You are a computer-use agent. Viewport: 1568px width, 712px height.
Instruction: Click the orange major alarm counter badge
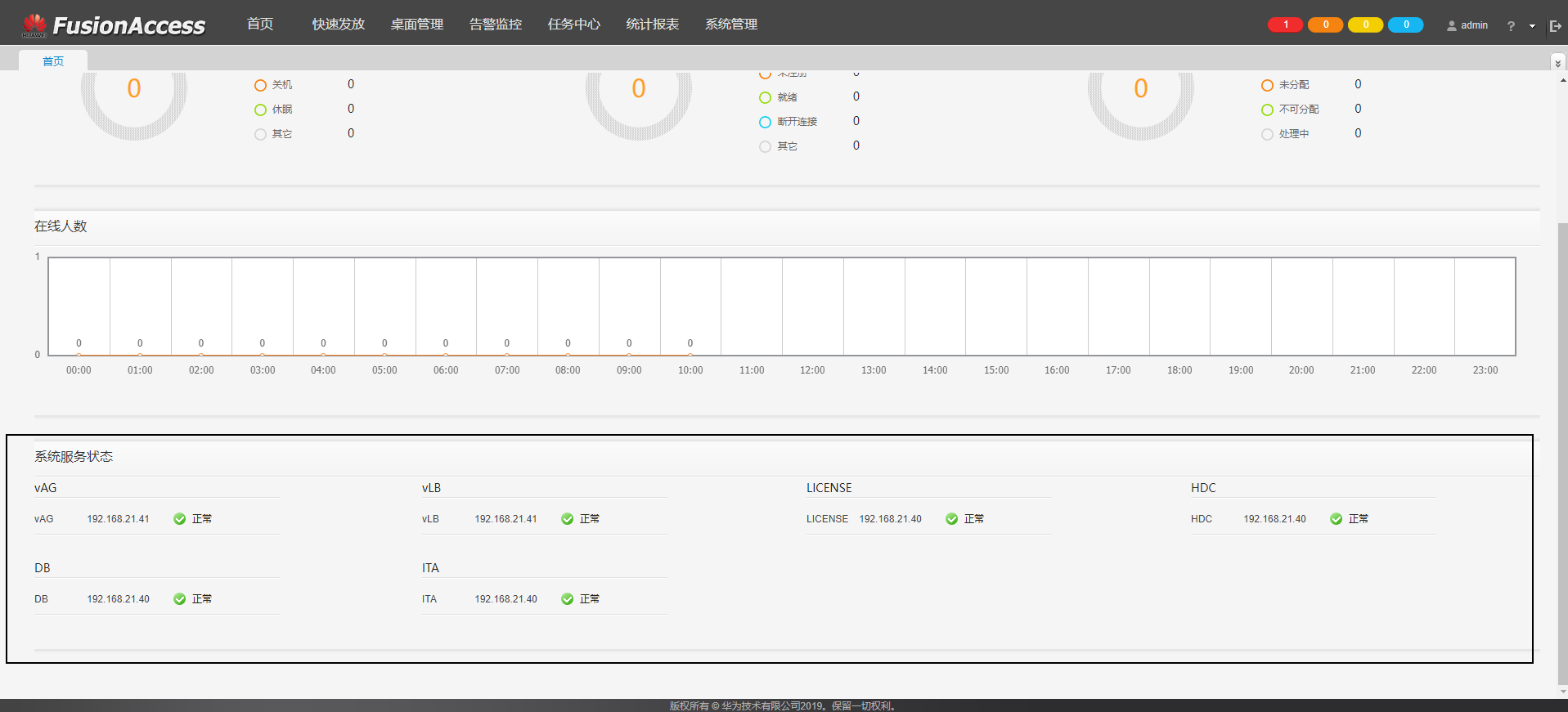click(1325, 25)
